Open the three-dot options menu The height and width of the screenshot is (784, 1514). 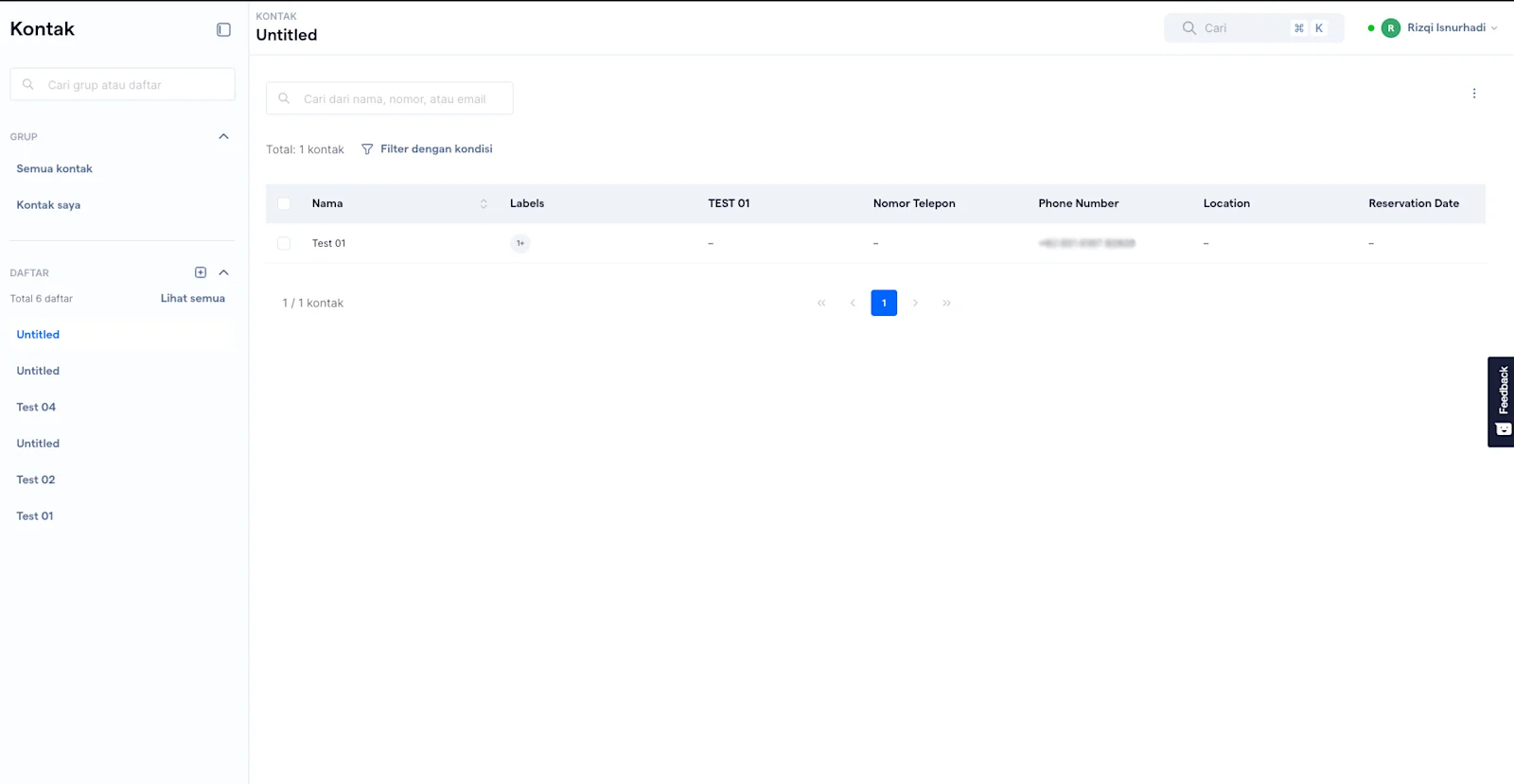(1474, 94)
